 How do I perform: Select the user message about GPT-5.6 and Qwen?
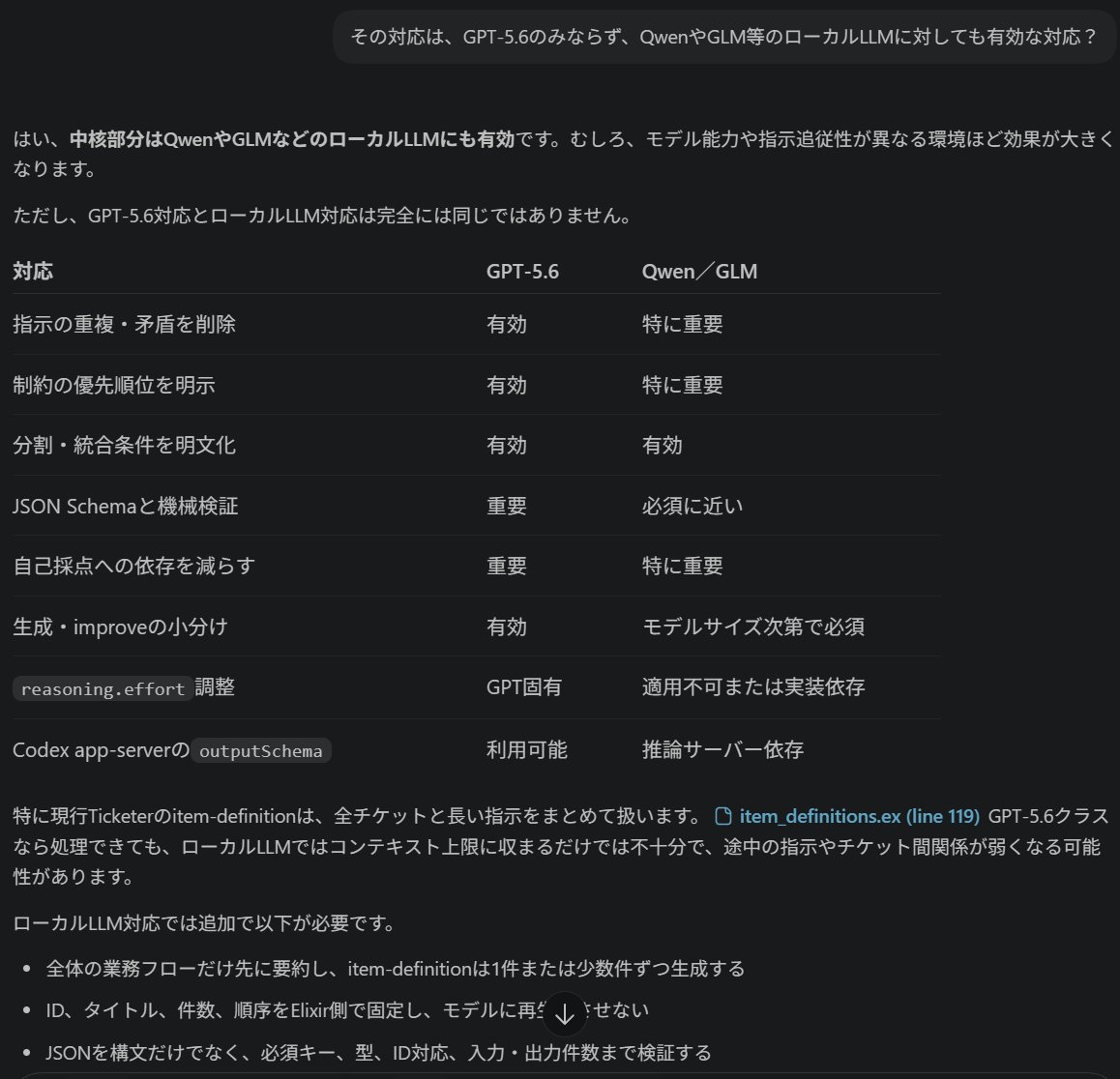723,37
